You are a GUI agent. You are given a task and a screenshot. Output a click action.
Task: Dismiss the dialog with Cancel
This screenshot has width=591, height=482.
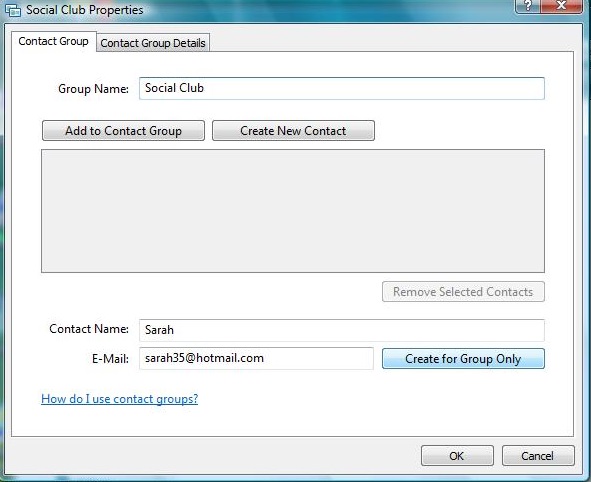(538, 456)
